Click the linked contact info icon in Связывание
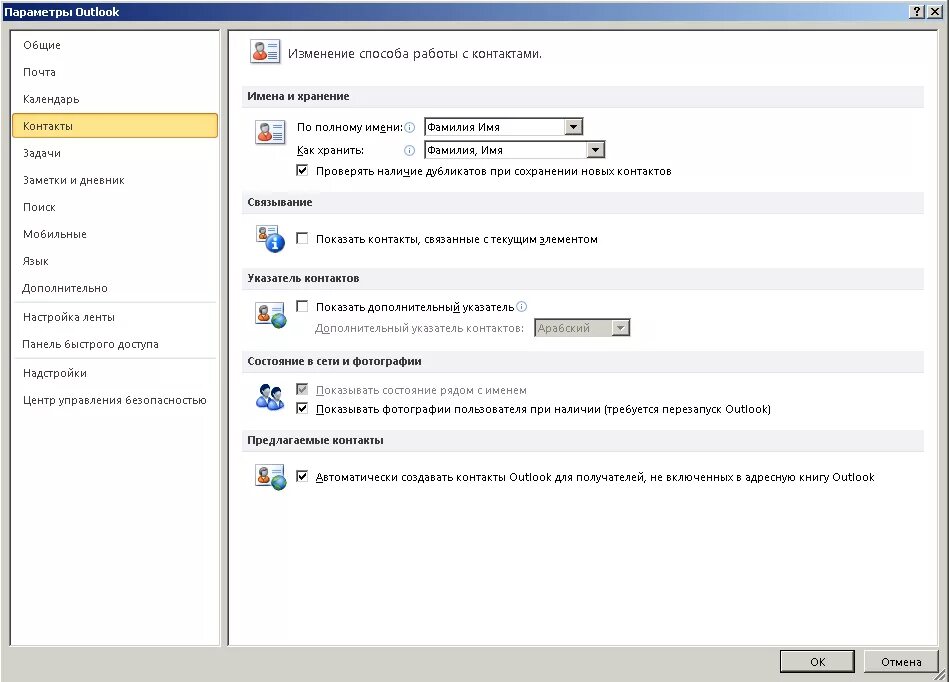This screenshot has width=949, height=682. pos(270,238)
